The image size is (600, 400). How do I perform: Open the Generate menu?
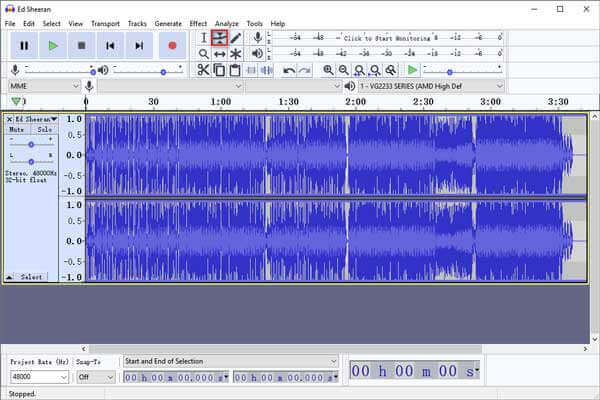tap(168, 24)
